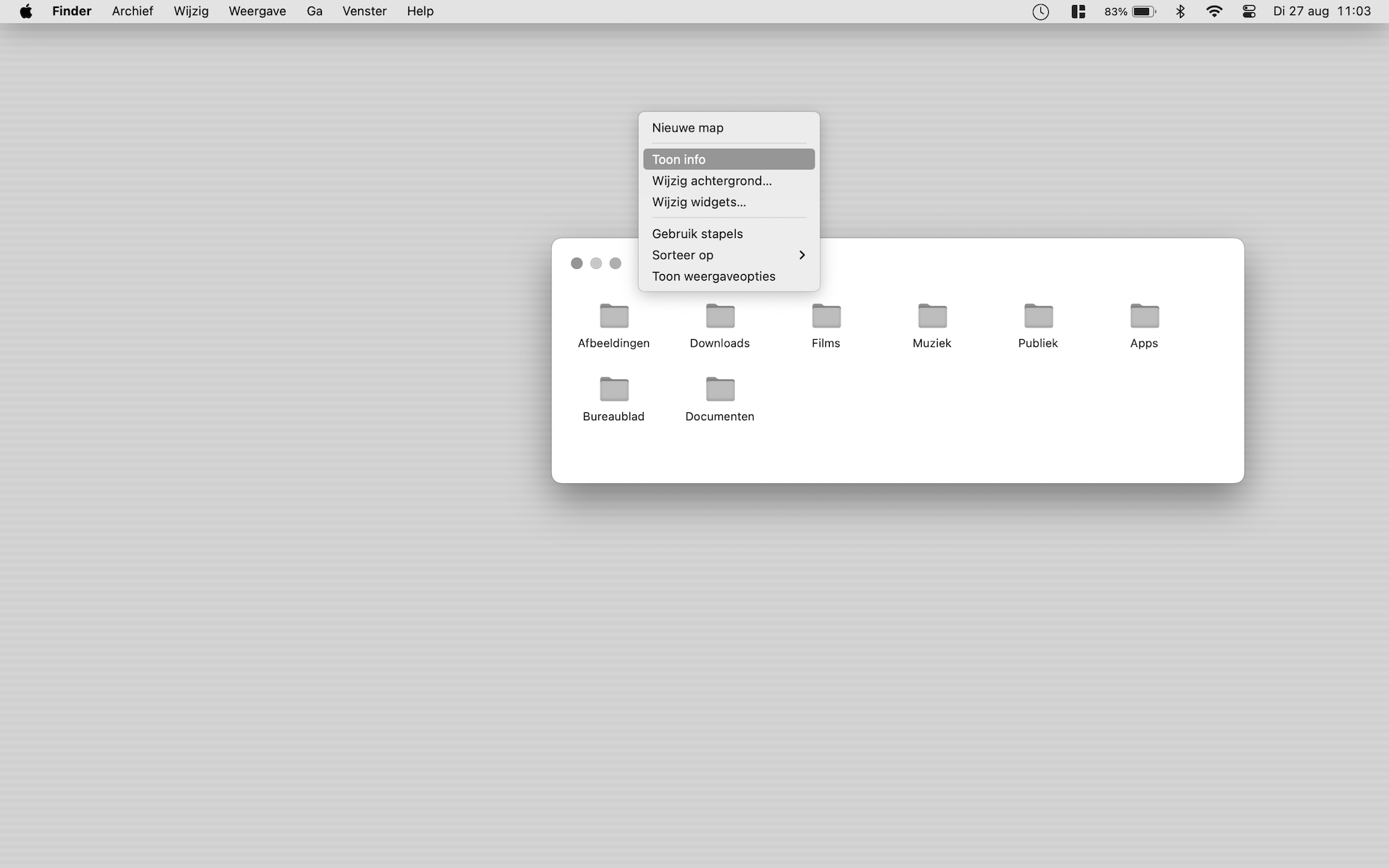Toggle Gebruik stapels option

tap(697, 234)
